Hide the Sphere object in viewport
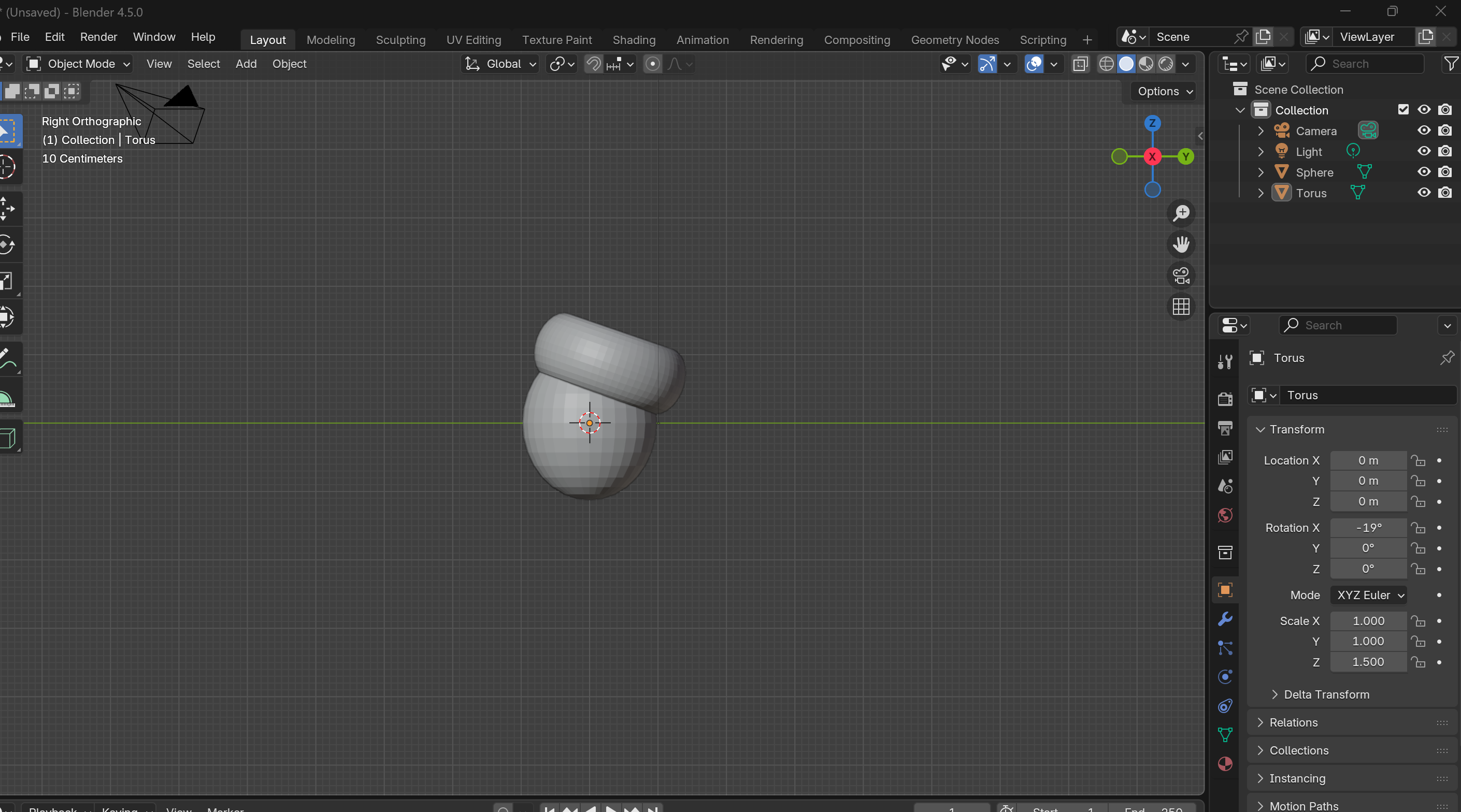 click(1424, 172)
